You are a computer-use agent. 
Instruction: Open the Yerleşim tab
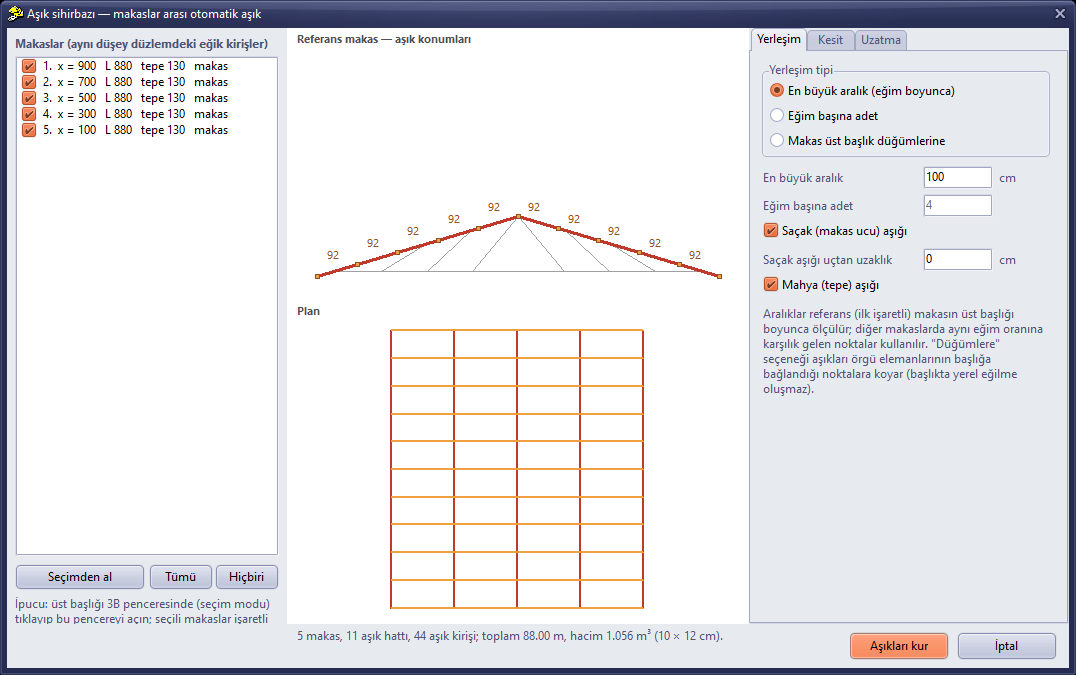779,39
